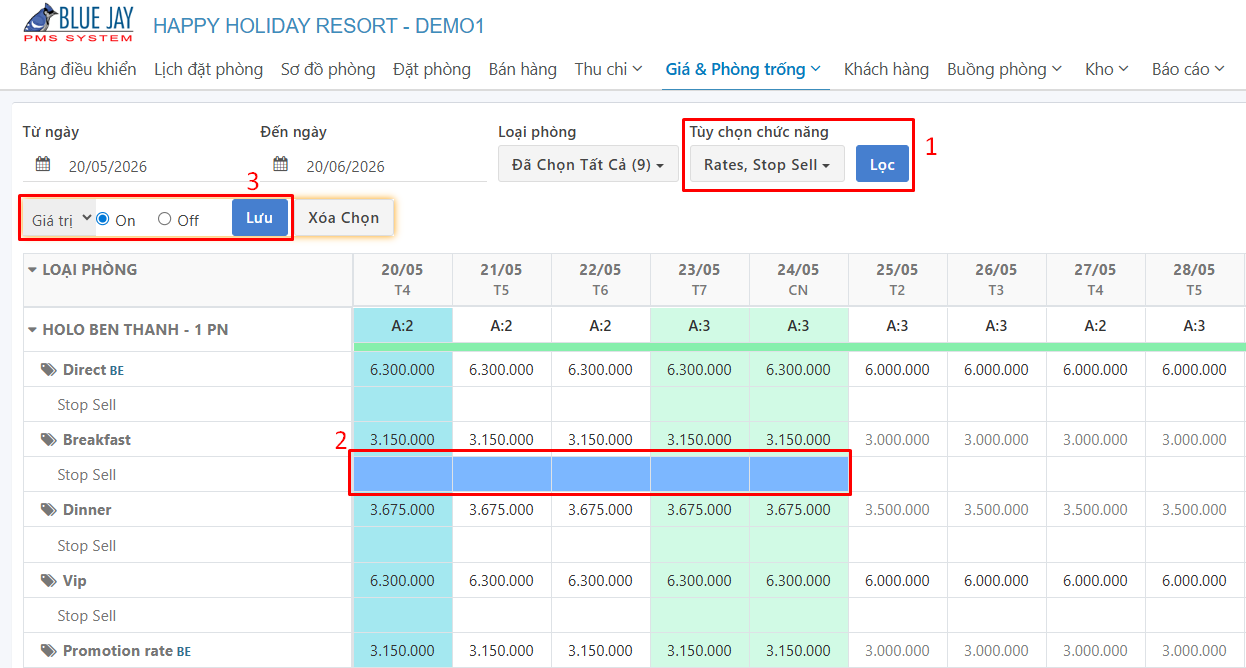This screenshot has height=668, width=1246.
Task: Click the Blue Jay PMS logo
Action: [77, 23]
